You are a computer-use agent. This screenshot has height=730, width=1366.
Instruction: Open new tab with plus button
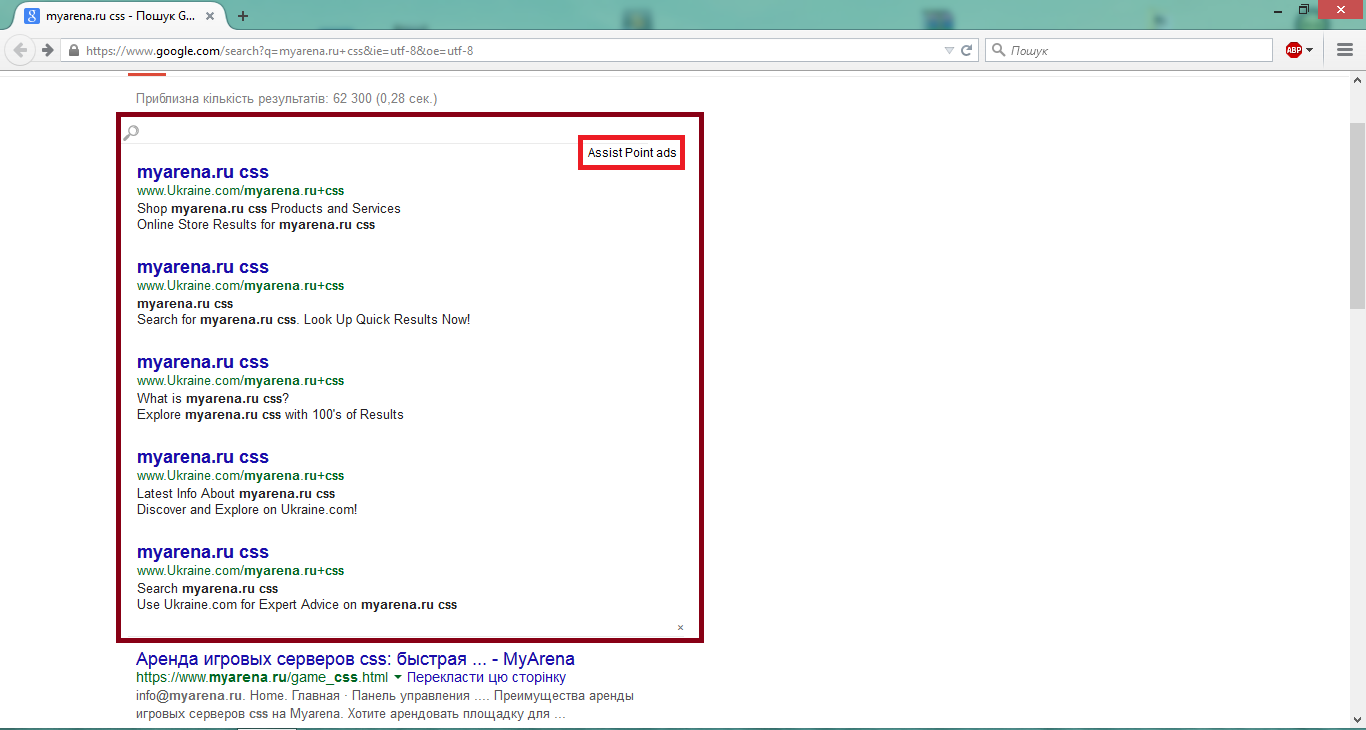243,16
